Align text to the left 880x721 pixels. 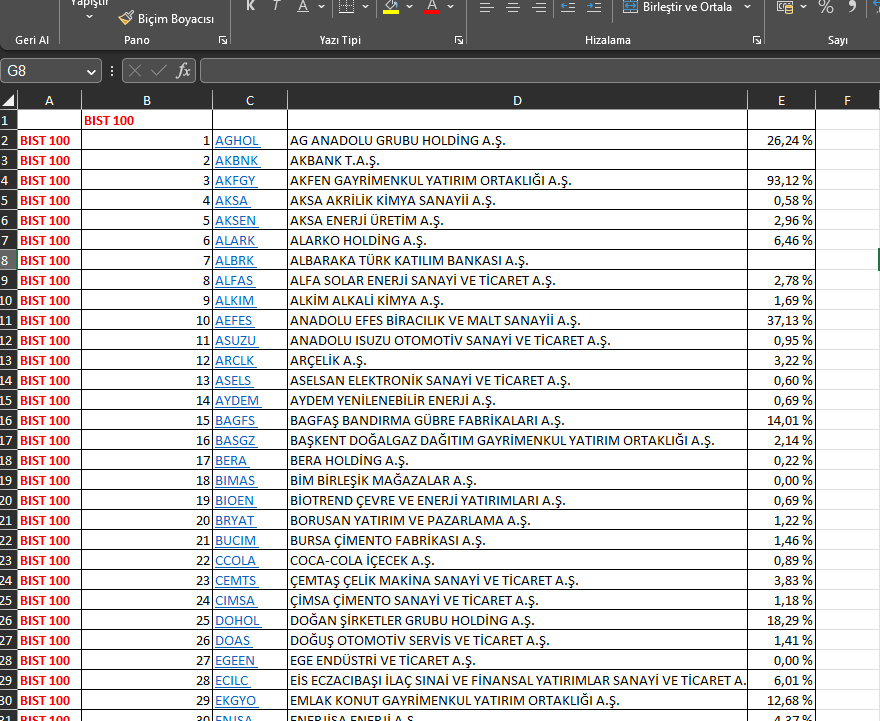(486, 7)
